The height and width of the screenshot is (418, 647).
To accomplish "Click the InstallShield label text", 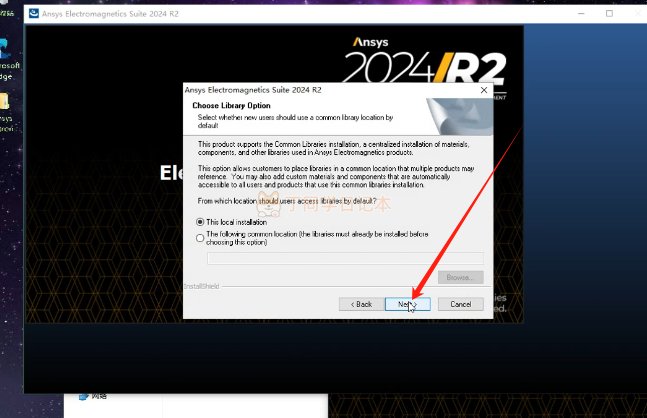I will [201, 286].
